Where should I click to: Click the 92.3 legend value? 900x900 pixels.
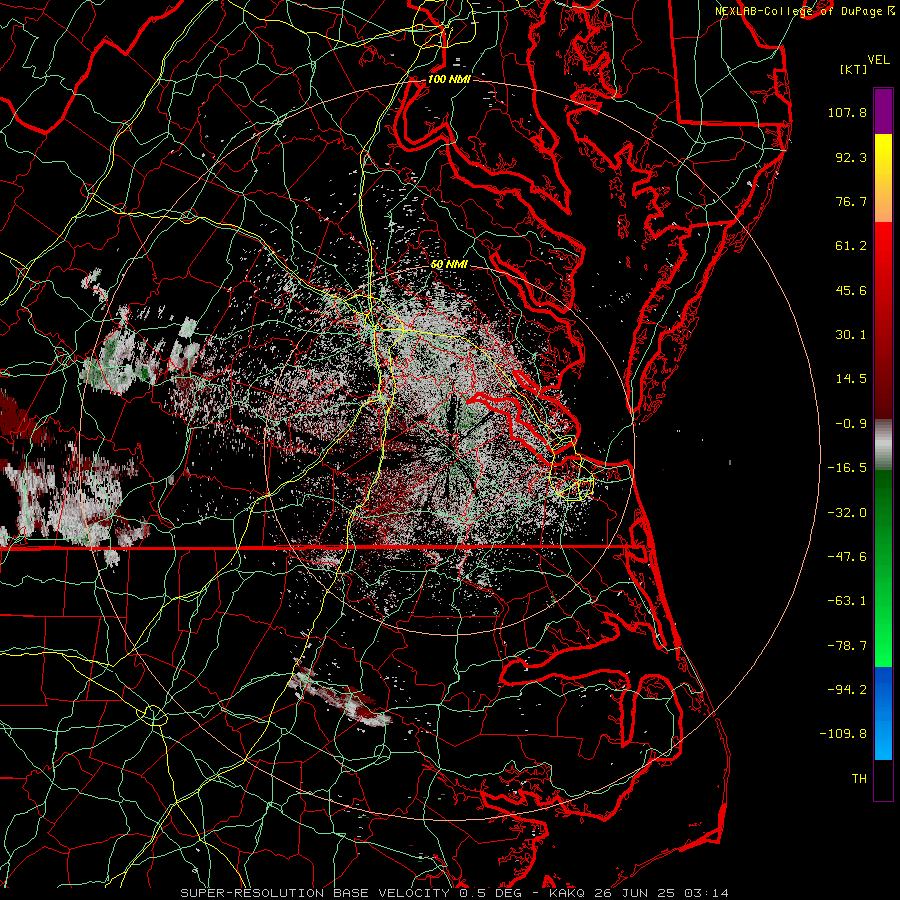coord(851,157)
